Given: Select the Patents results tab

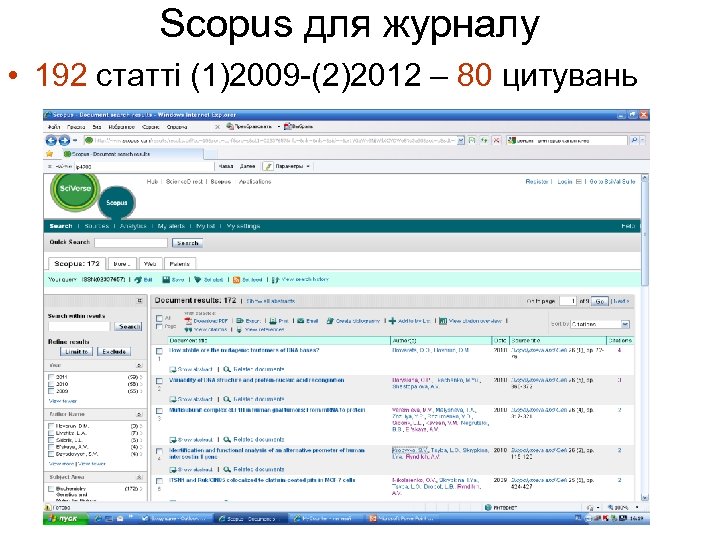Looking at the screenshot, I should [180, 264].
